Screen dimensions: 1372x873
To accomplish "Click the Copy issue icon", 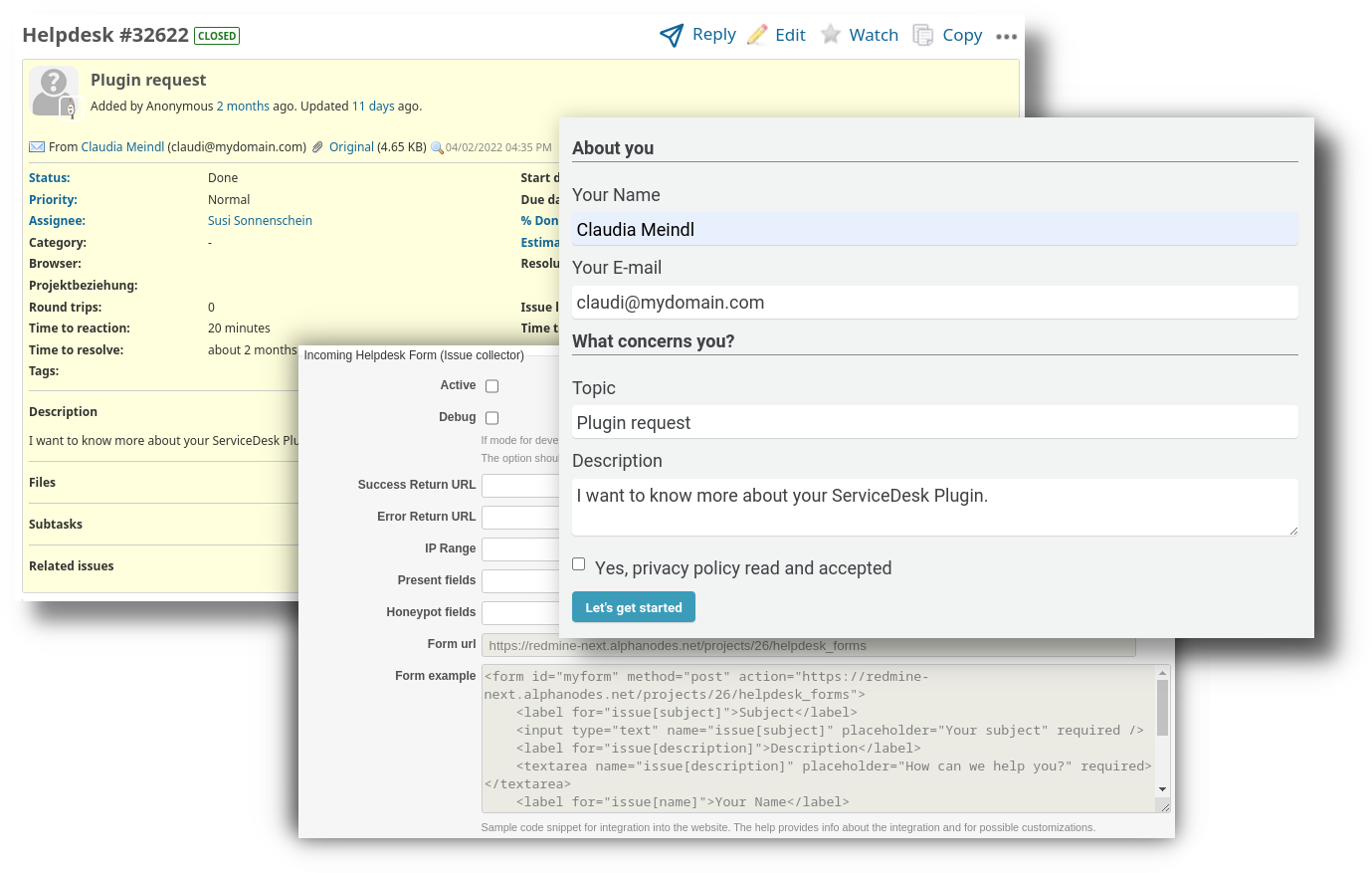I will [922, 34].
